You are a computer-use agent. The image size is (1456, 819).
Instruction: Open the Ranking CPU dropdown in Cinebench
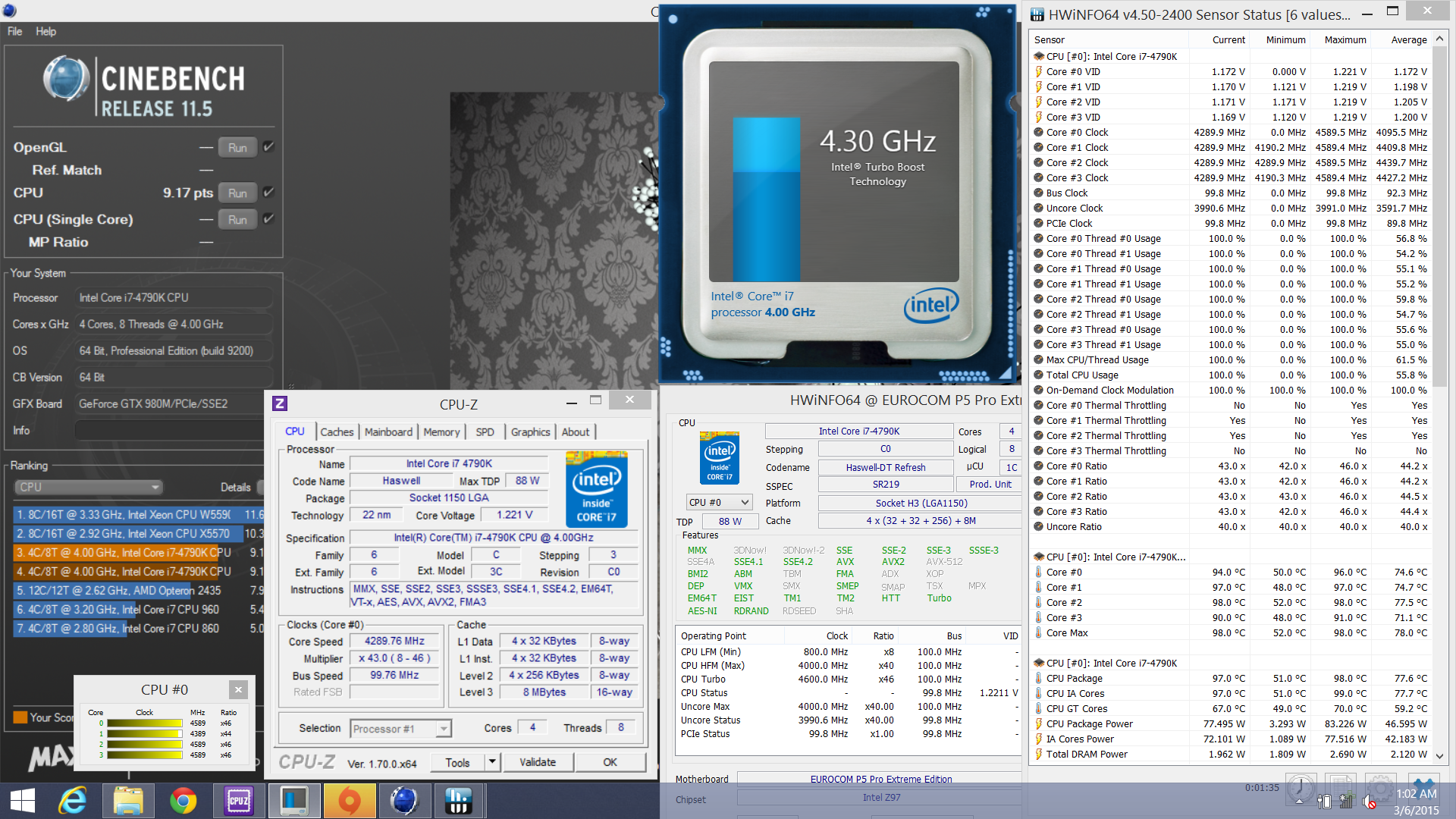[89, 487]
